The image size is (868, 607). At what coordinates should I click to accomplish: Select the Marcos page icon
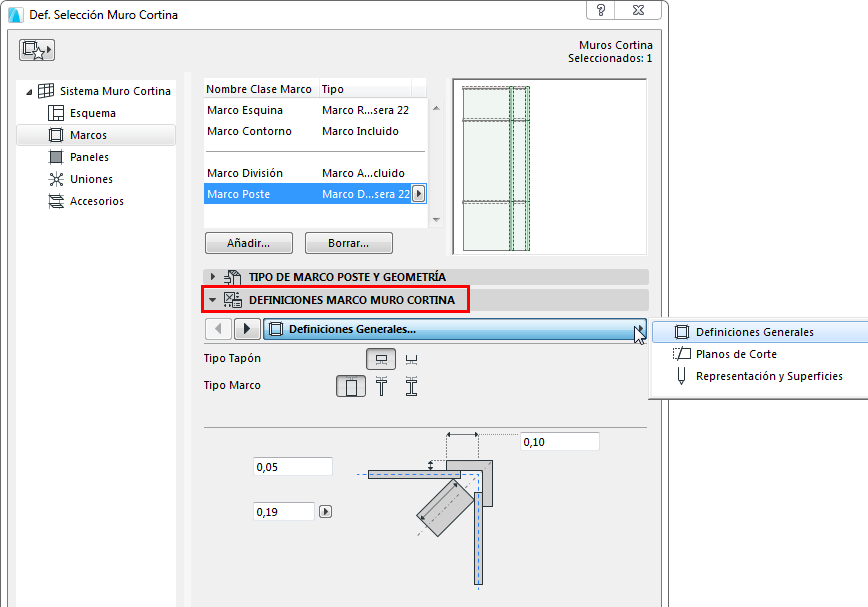point(57,134)
